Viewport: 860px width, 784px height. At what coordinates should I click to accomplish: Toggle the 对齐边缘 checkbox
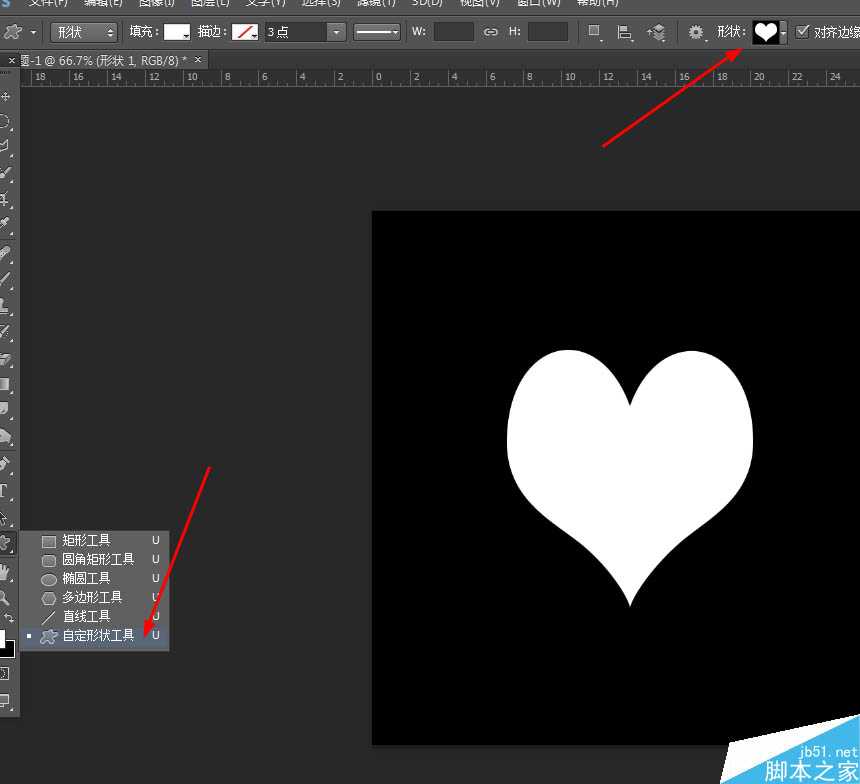802,32
